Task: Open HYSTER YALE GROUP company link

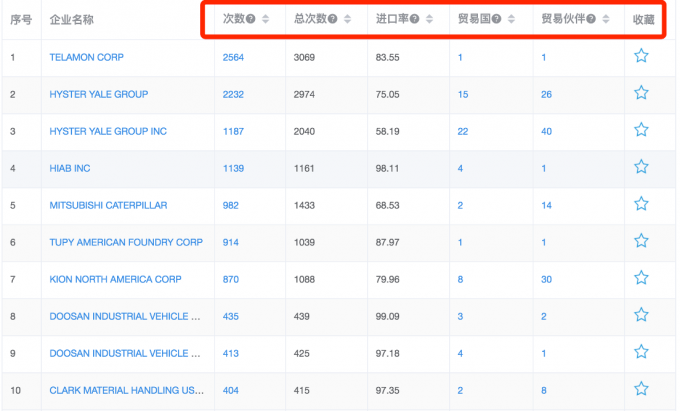Action: click(x=98, y=94)
